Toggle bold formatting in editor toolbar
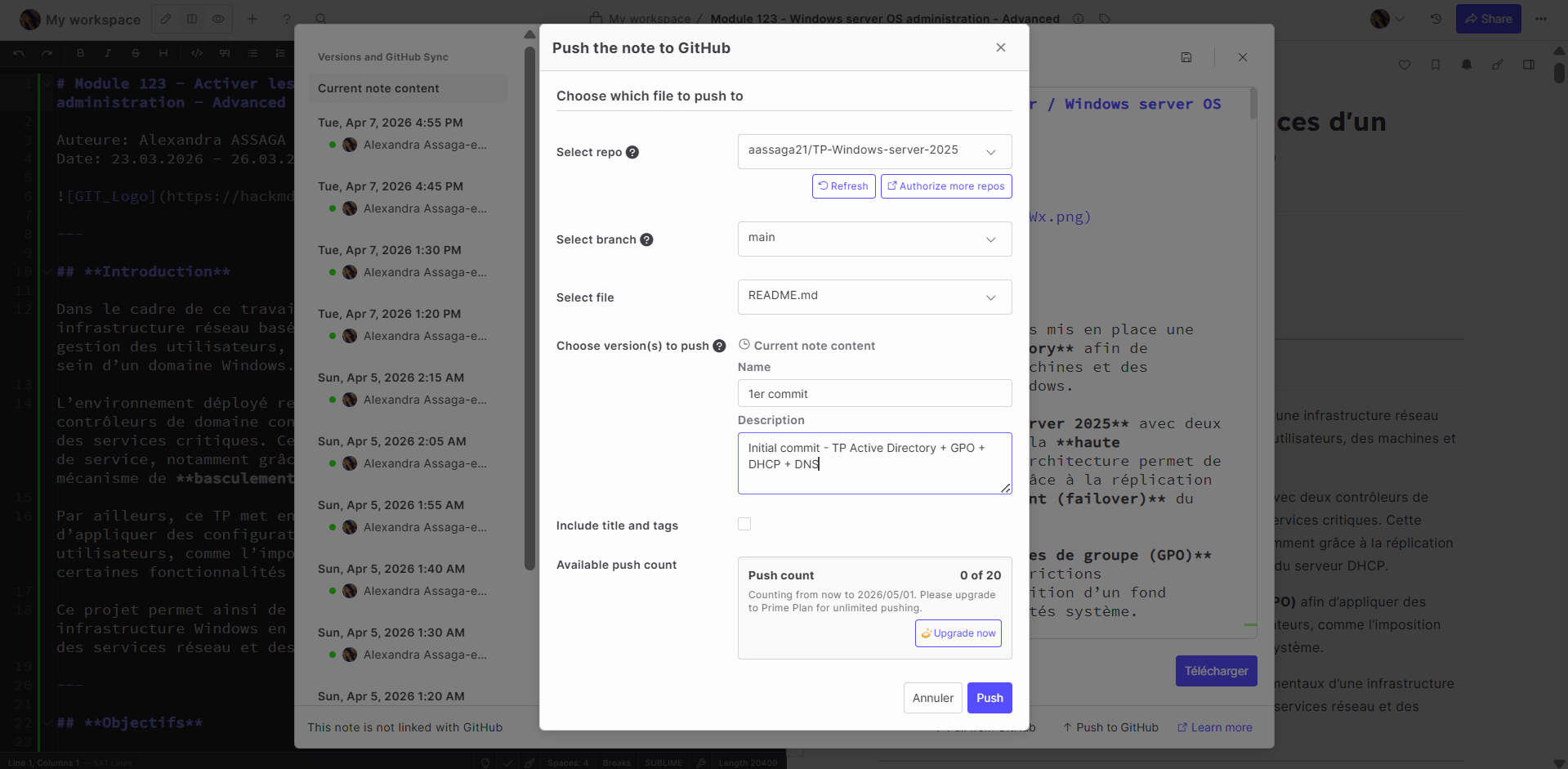The image size is (1568, 769). pyautogui.click(x=80, y=53)
